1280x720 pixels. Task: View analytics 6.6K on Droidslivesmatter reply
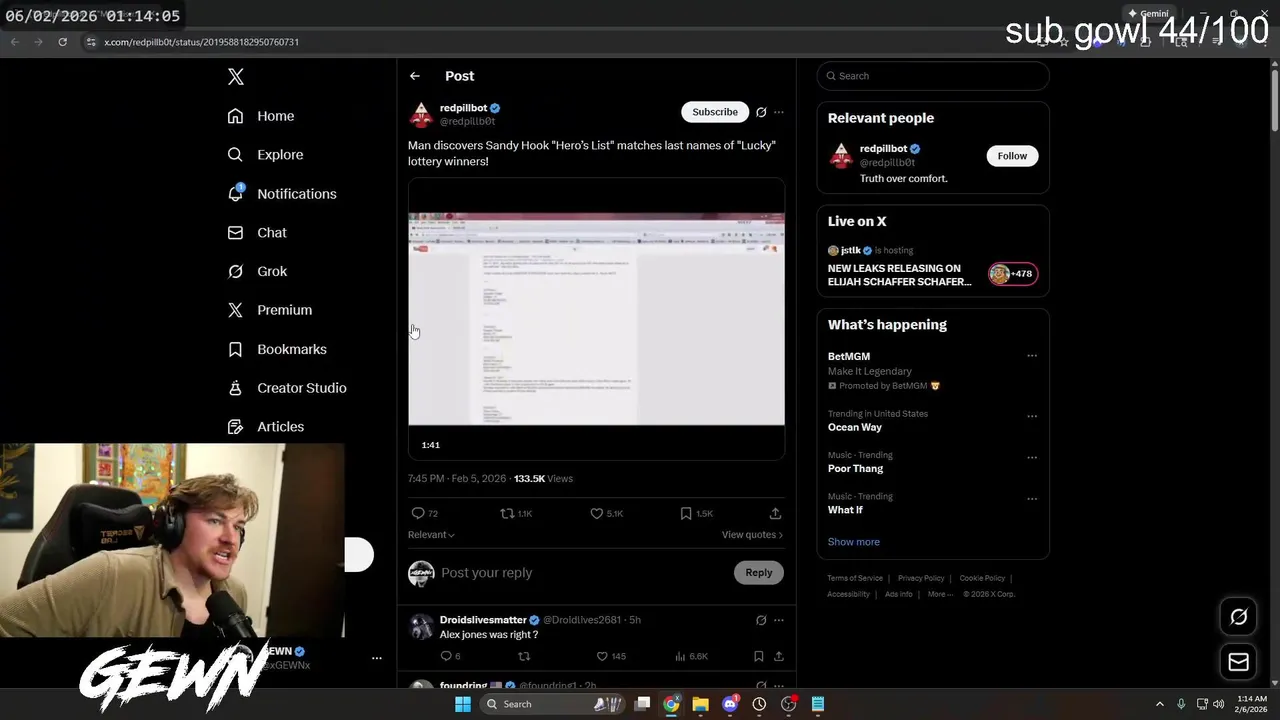coord(692,656)
